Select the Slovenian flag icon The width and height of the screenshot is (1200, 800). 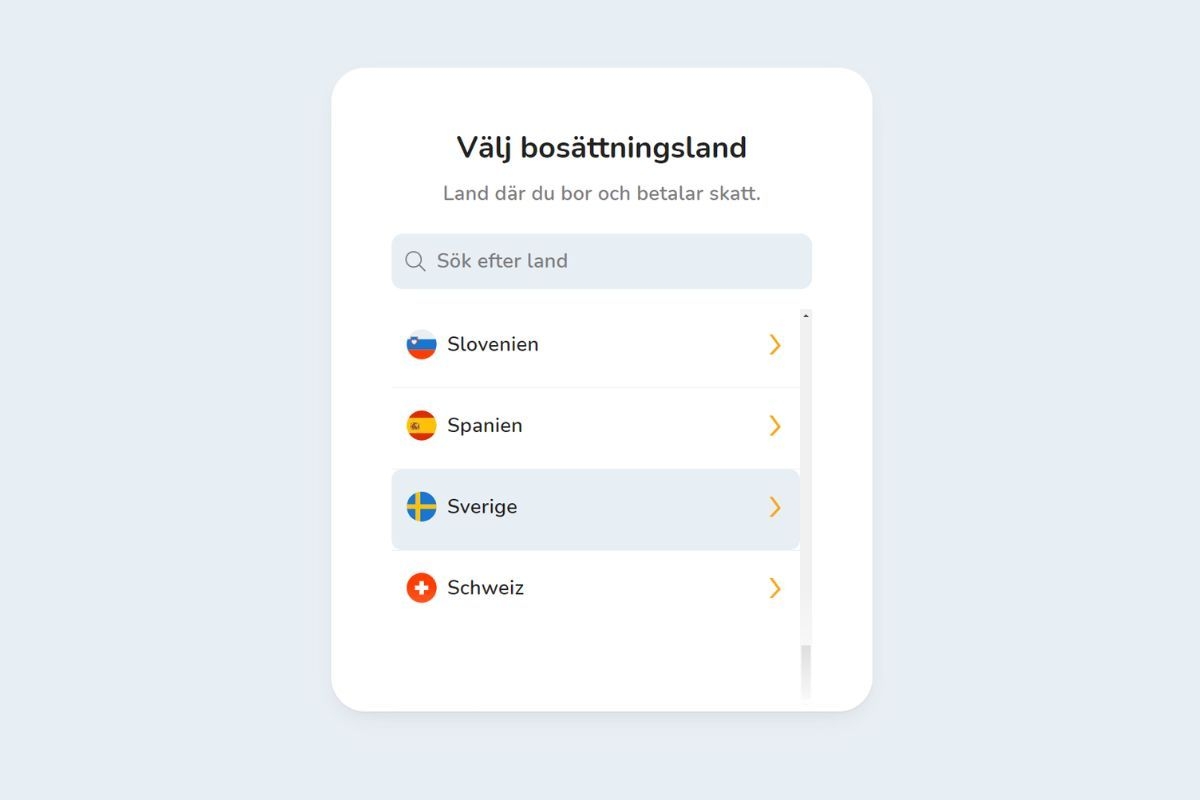click(421, 344)
